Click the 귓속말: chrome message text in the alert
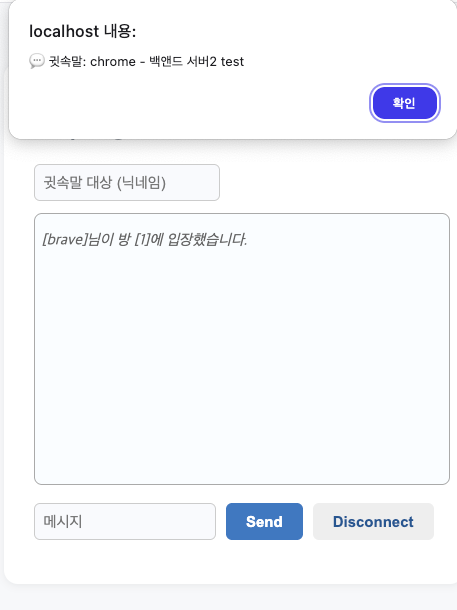Image resolution: width=457 pixels, height=610 pixels. (x=92, y=61)
